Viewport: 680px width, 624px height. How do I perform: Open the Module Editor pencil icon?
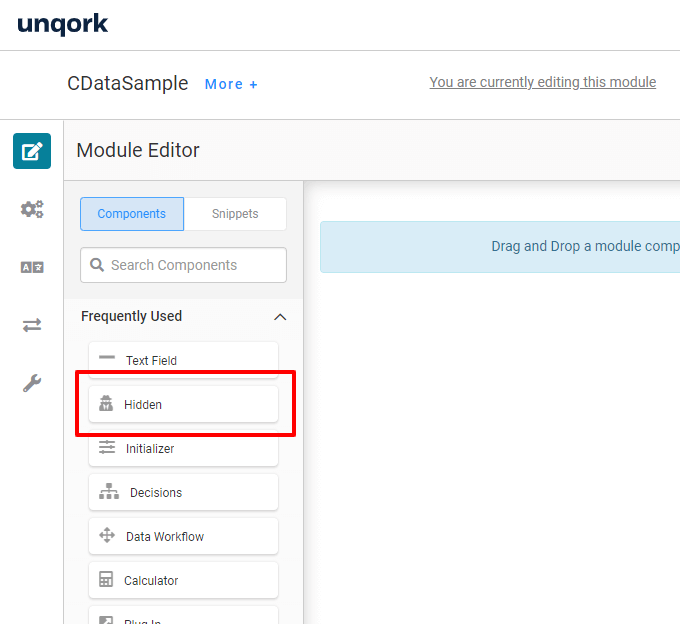coord(32,151)
